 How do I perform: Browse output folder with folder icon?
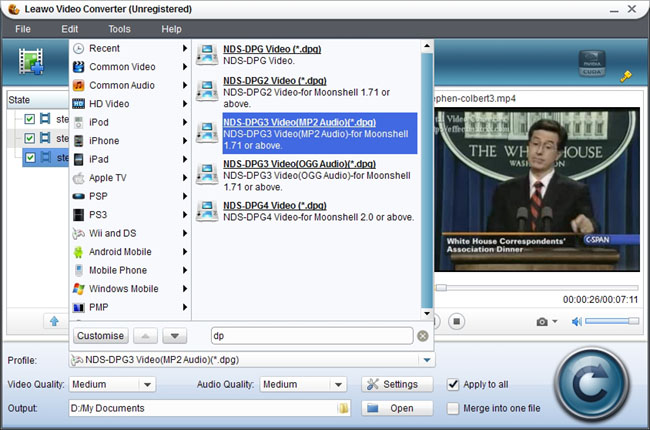pos(343,408)
